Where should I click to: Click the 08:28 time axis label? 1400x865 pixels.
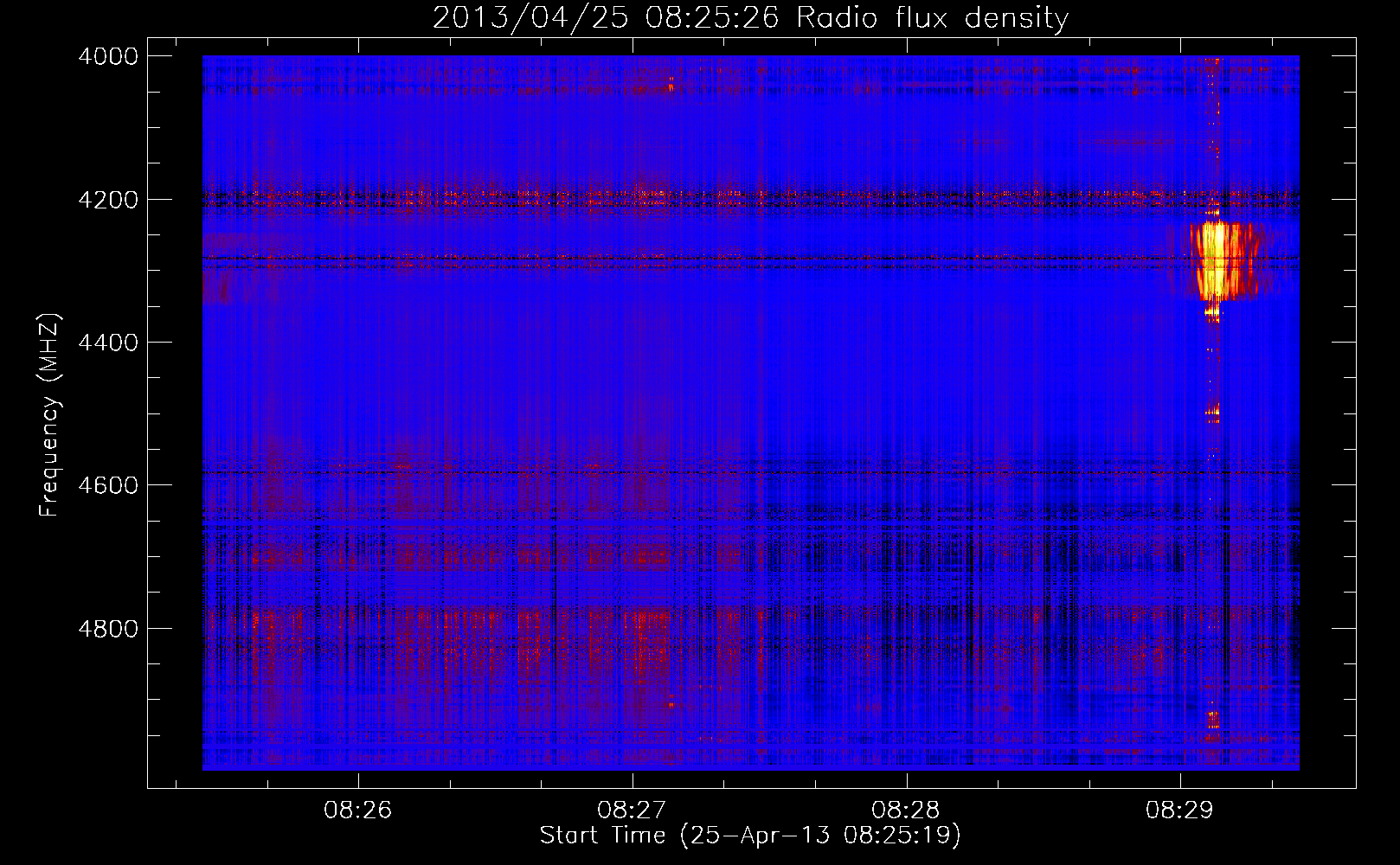906,810
